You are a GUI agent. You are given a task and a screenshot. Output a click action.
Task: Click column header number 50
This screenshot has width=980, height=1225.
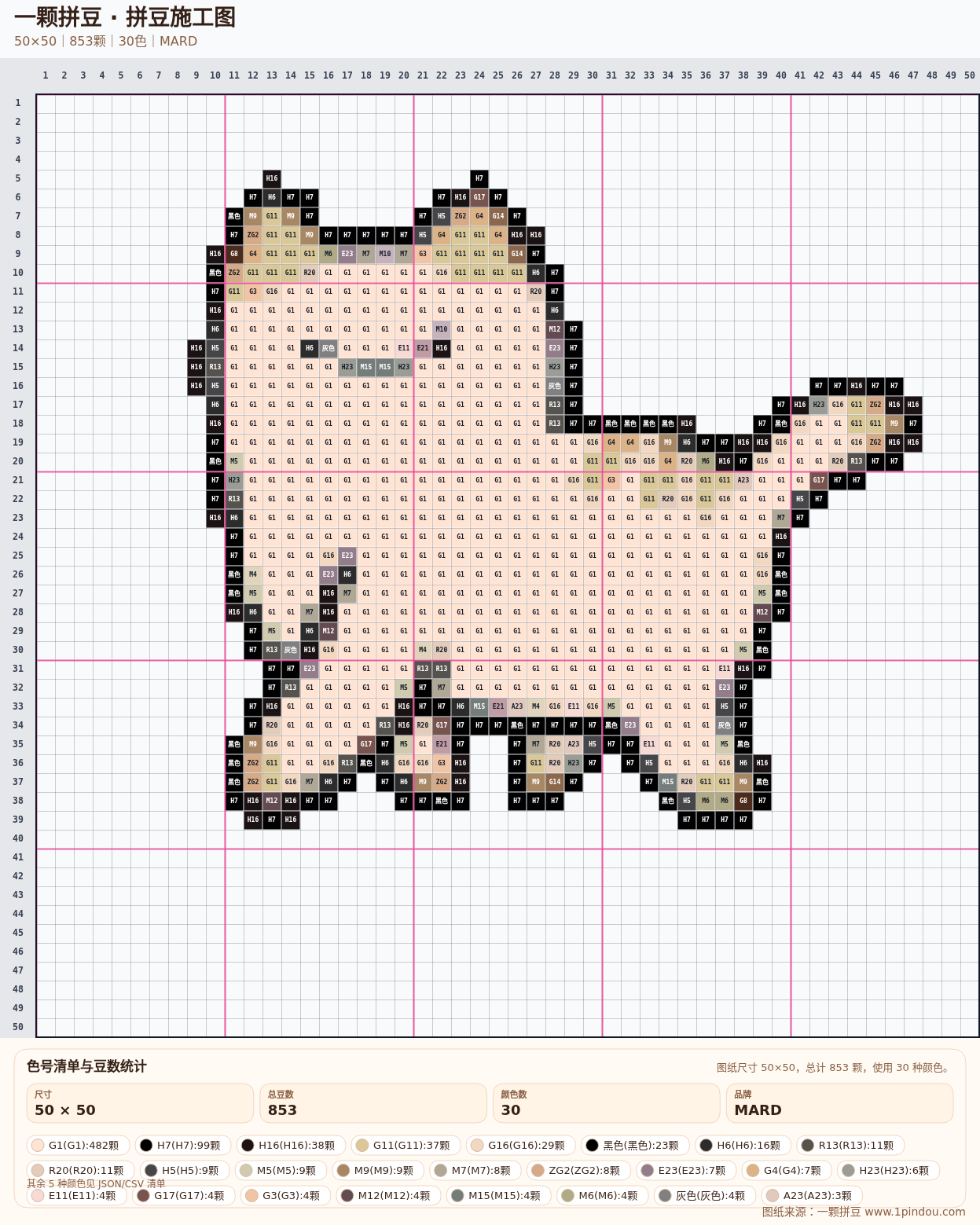point(970,75)
